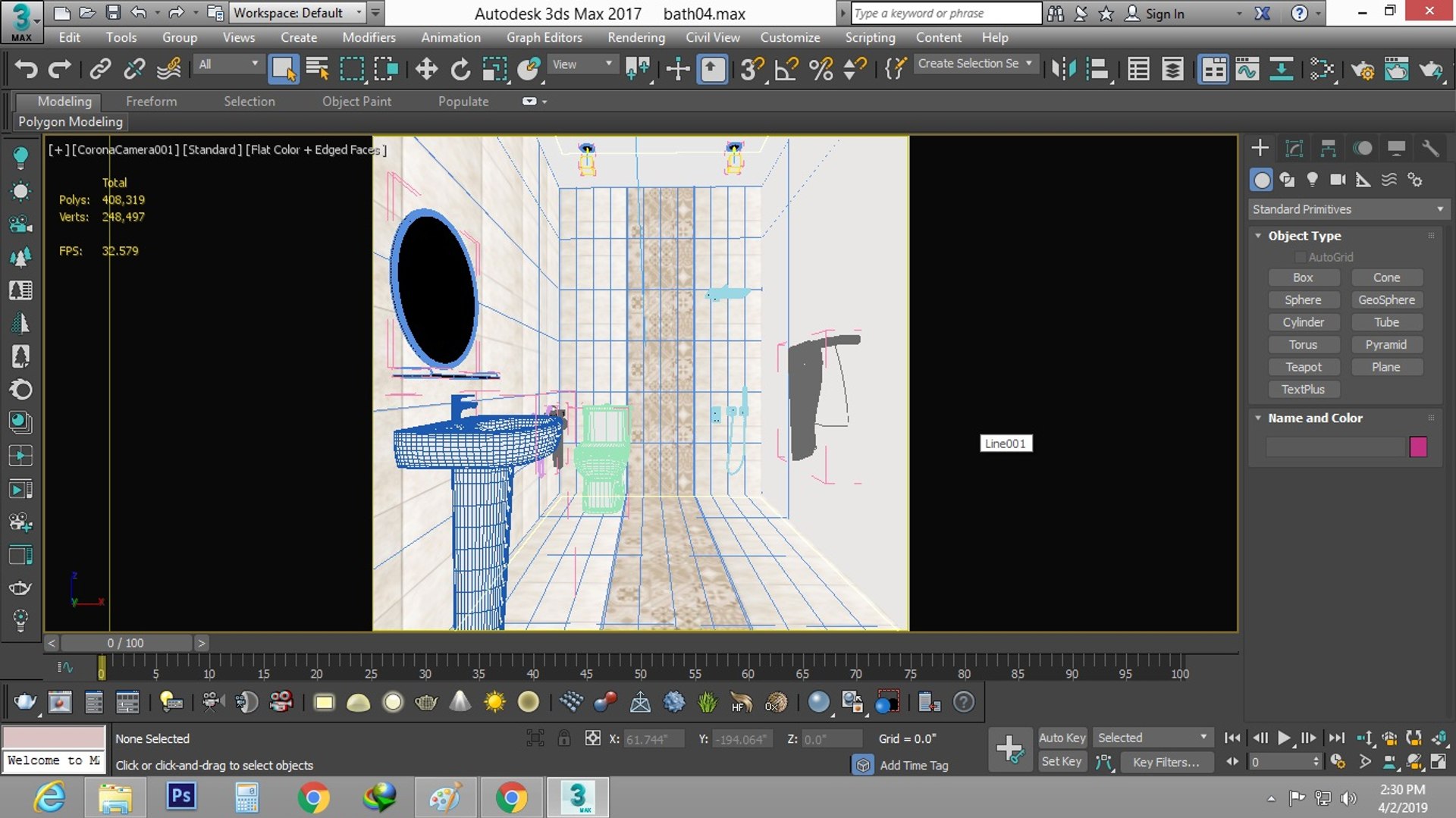This screenshot has height=818, width=1456.
Task: Select the Rotate tool
Action: [x=460, y=69]
